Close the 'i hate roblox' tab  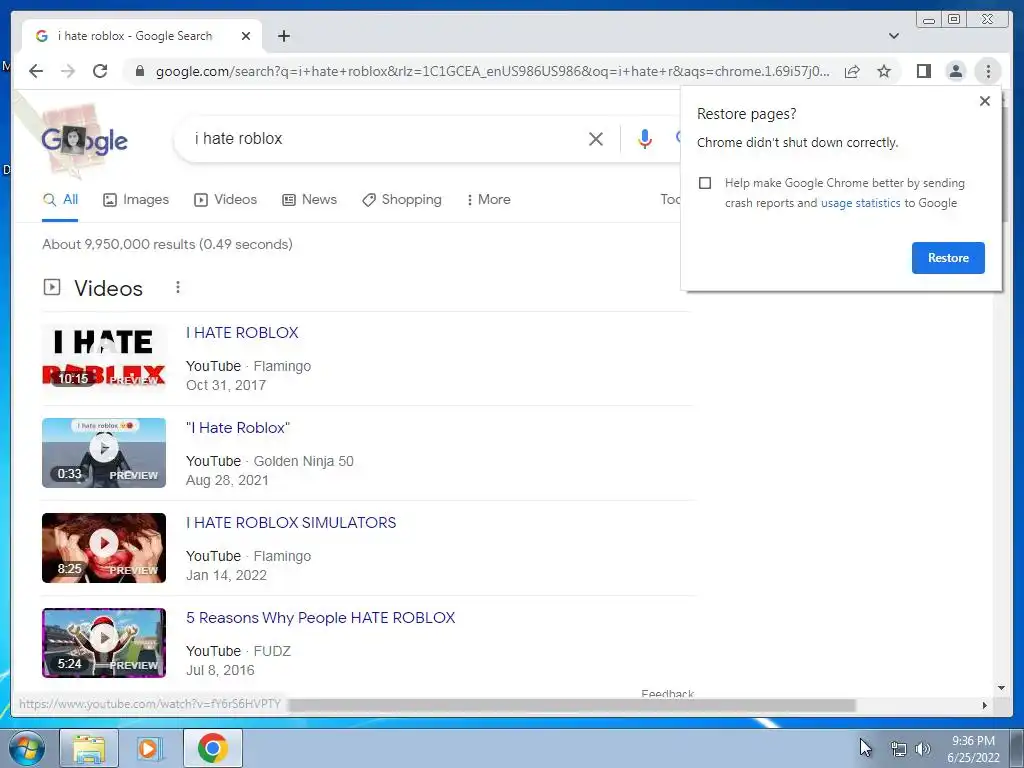[246, 36]
